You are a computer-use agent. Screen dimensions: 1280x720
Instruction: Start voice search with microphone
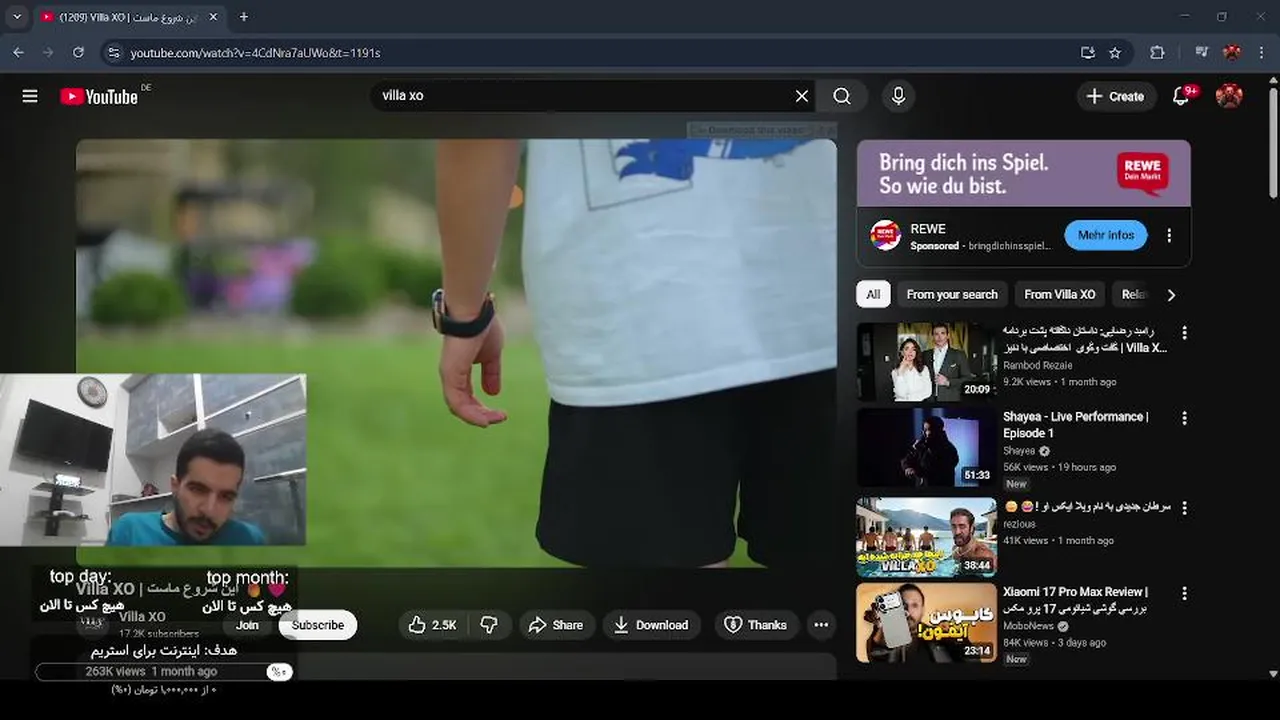[x=898, y=96]
